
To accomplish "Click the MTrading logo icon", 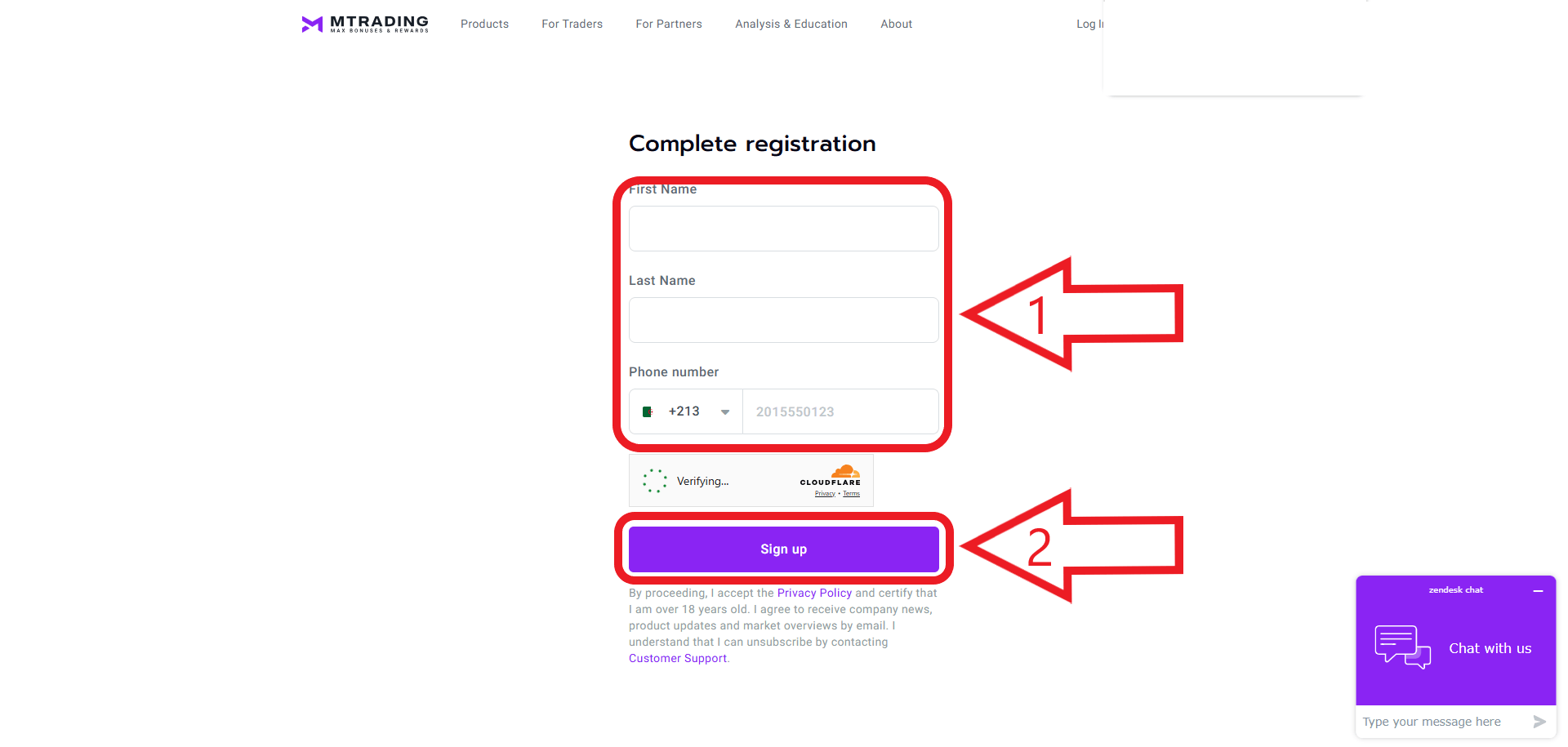I will 312,24.
